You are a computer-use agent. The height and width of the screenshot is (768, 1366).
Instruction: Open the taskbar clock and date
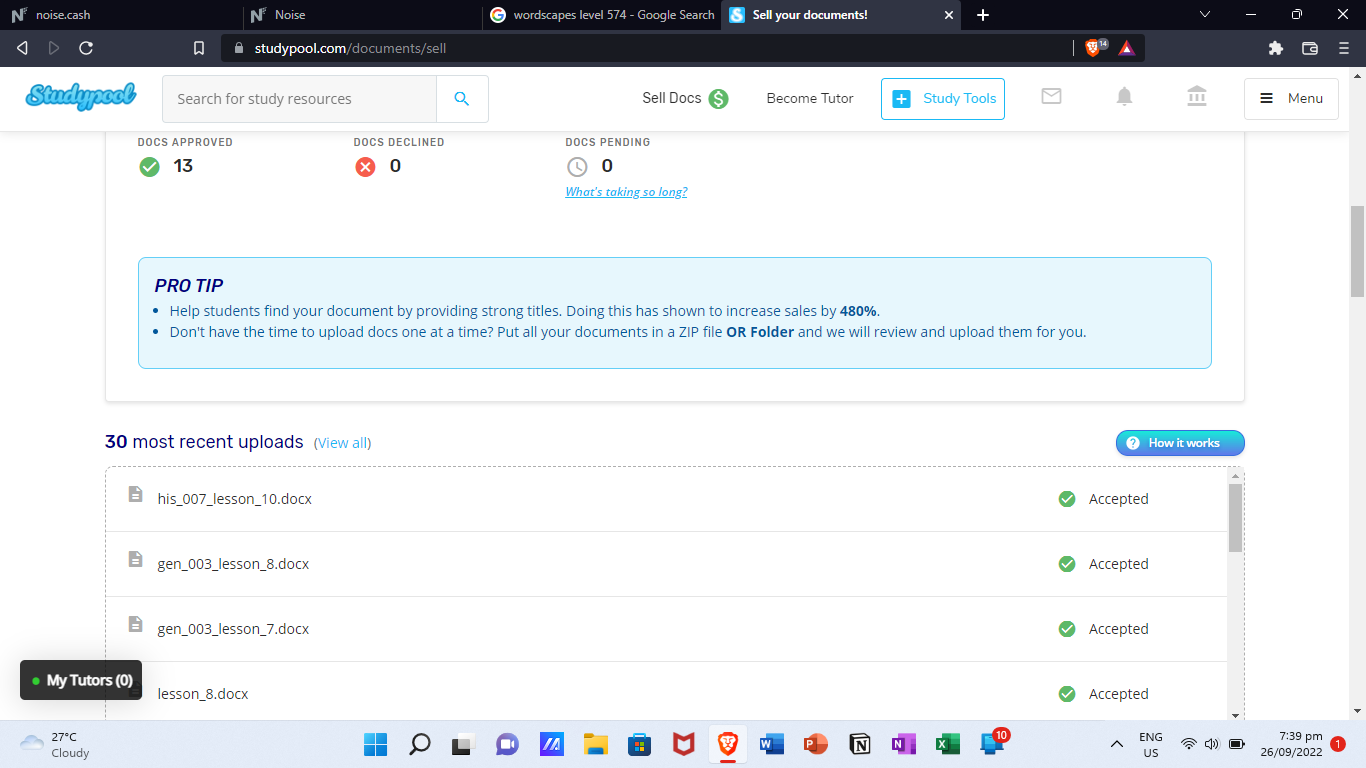[x=1293, y=744]
